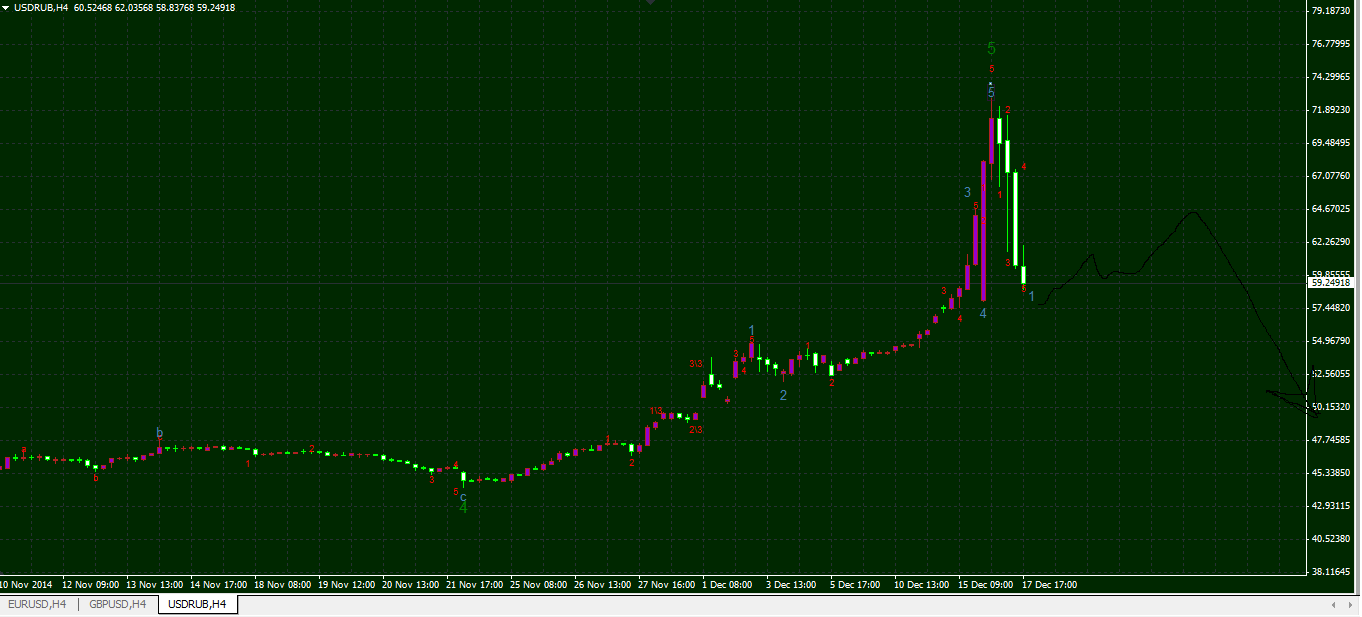This screenshot has height=617, width=1362.
Task: Click the 12 Nov 09:00 time label
Action: coord(91,584)
